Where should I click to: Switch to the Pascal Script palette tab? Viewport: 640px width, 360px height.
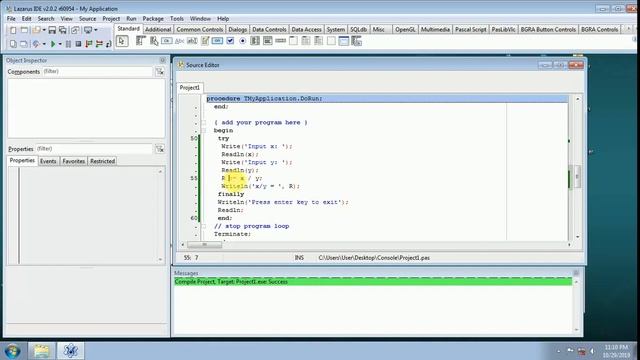471,29
